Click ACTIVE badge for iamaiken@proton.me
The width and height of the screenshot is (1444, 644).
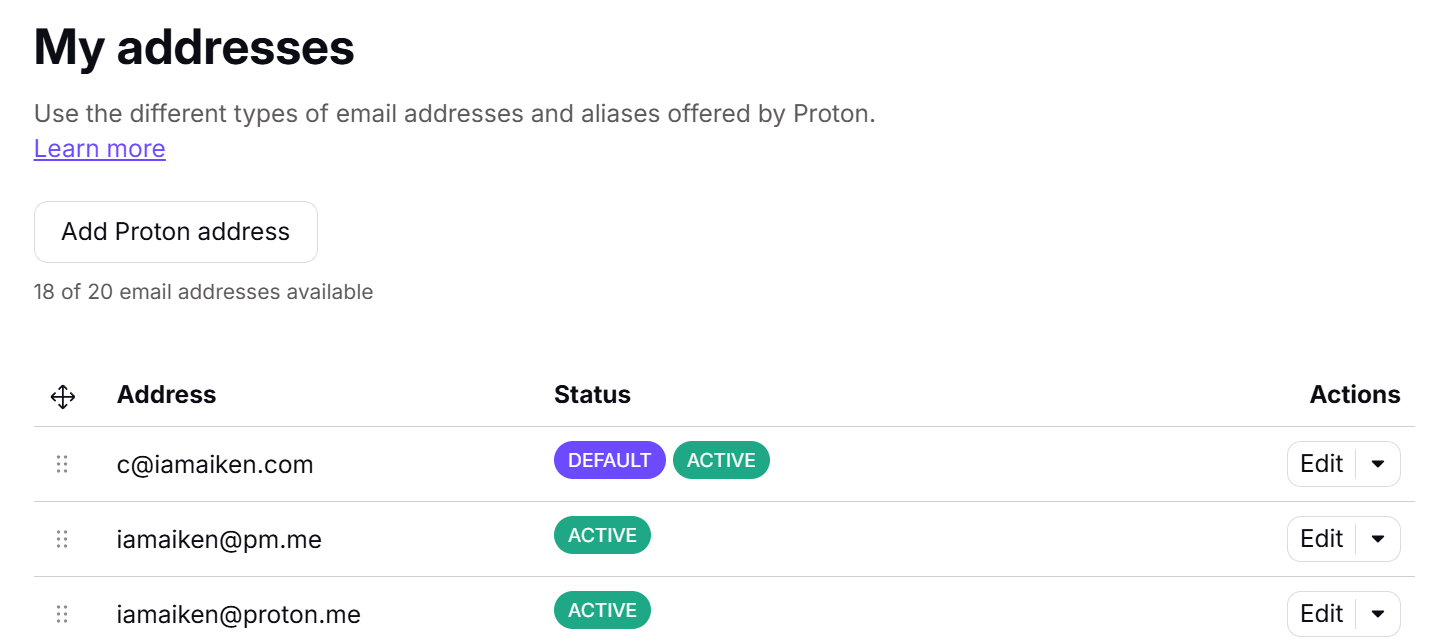(602, 610)
